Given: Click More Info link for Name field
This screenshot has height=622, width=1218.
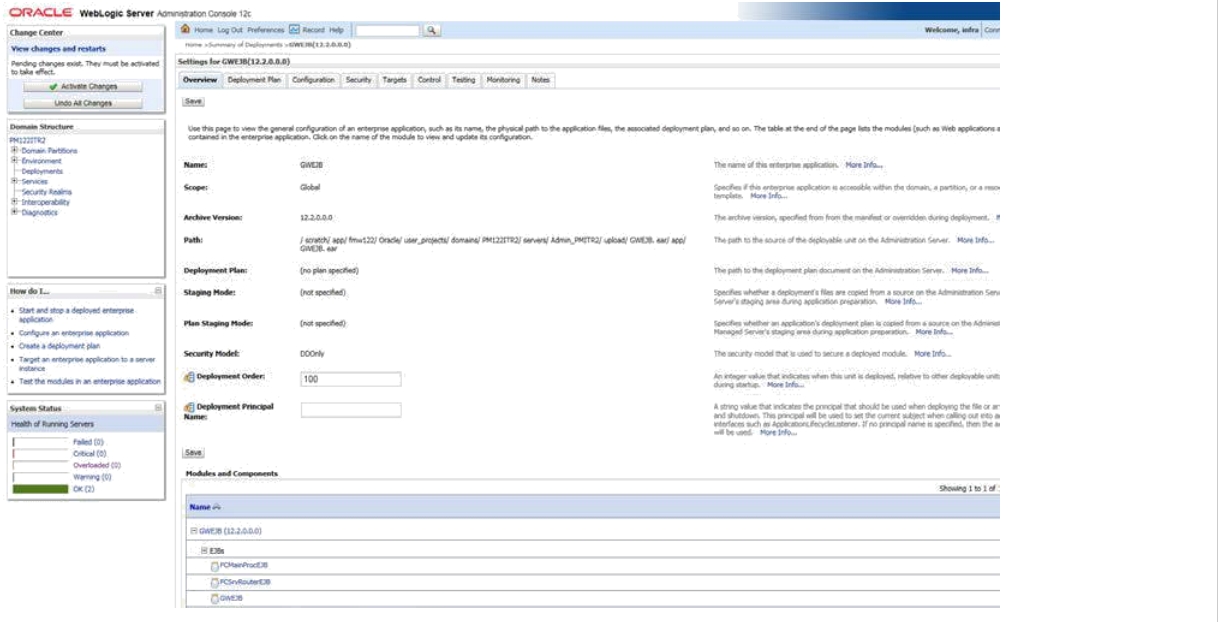Looking at the screenshot, I should pyautogui.click(x=864, y=165).
